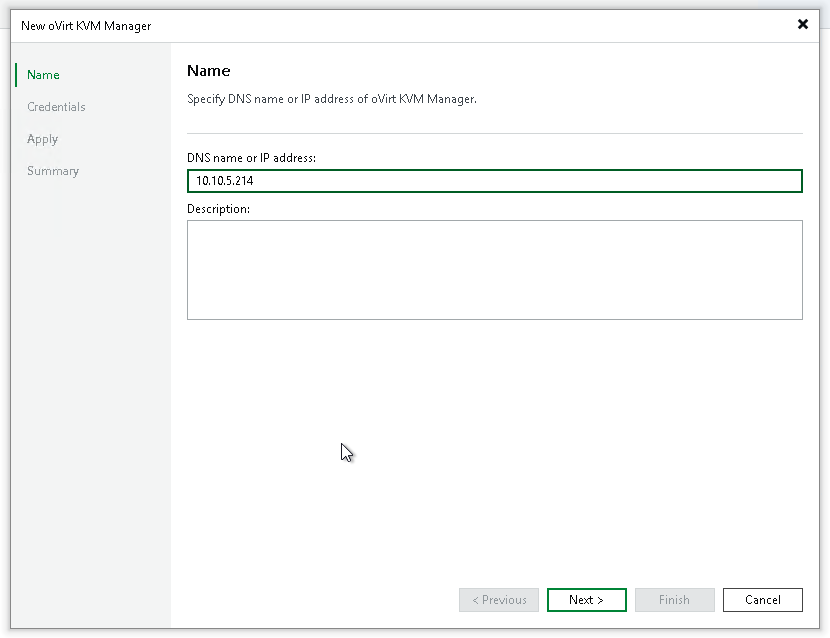The image size is (830, 638).
Task: Open the Apply step in the sidebar
Action: (x=42, y=139)
